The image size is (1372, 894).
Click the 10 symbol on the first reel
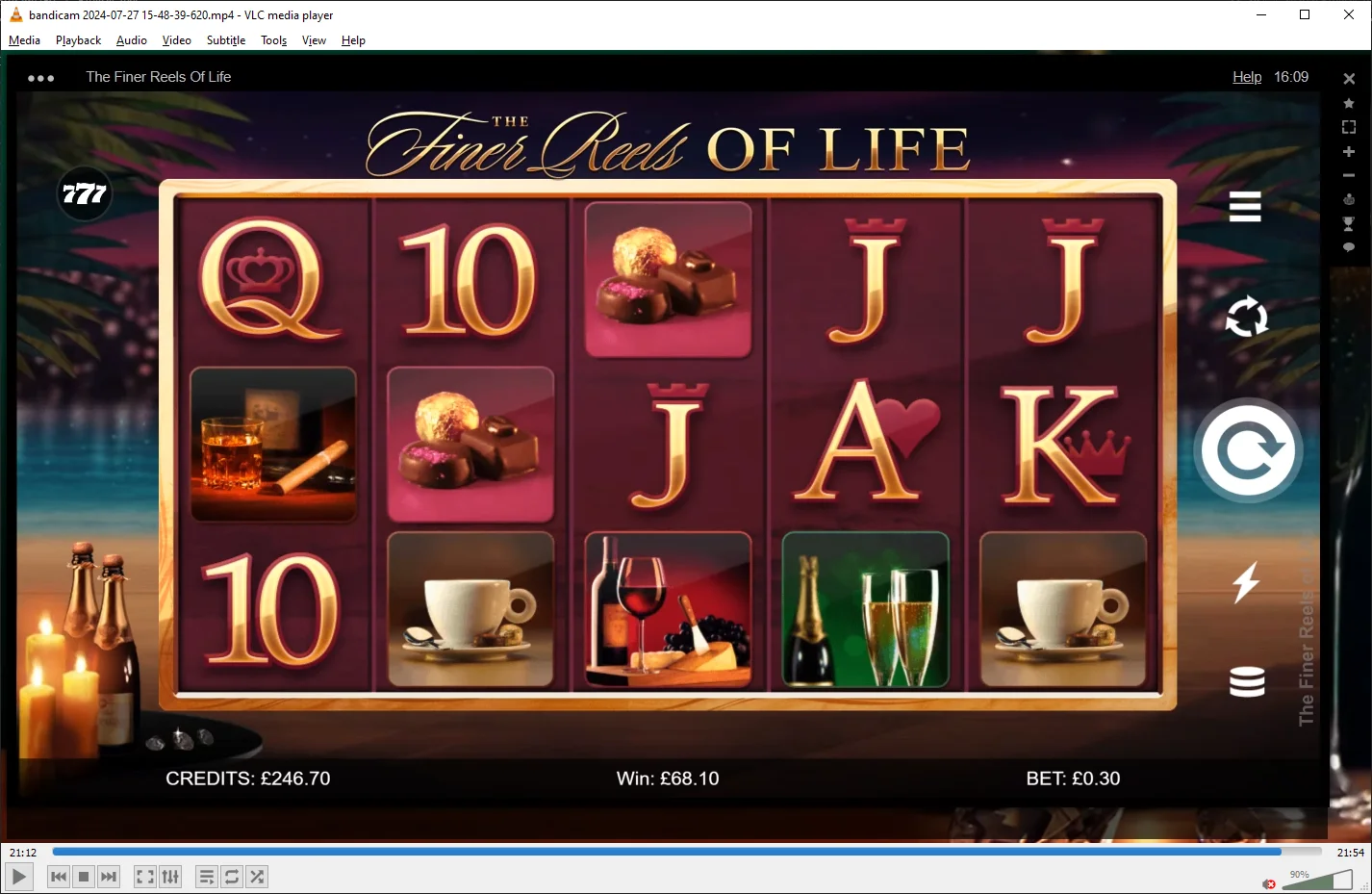pyautogui.click(x=270, y=610)
